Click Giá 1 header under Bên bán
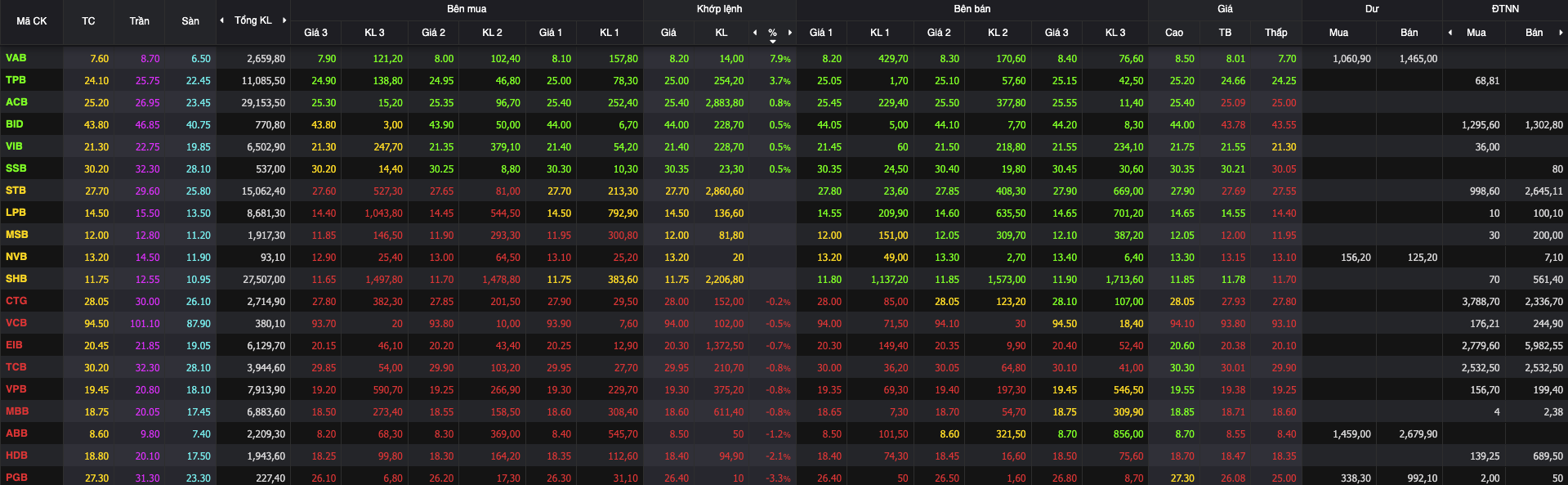This screenshot has width=1568, height=485. (x=821, y=33)
